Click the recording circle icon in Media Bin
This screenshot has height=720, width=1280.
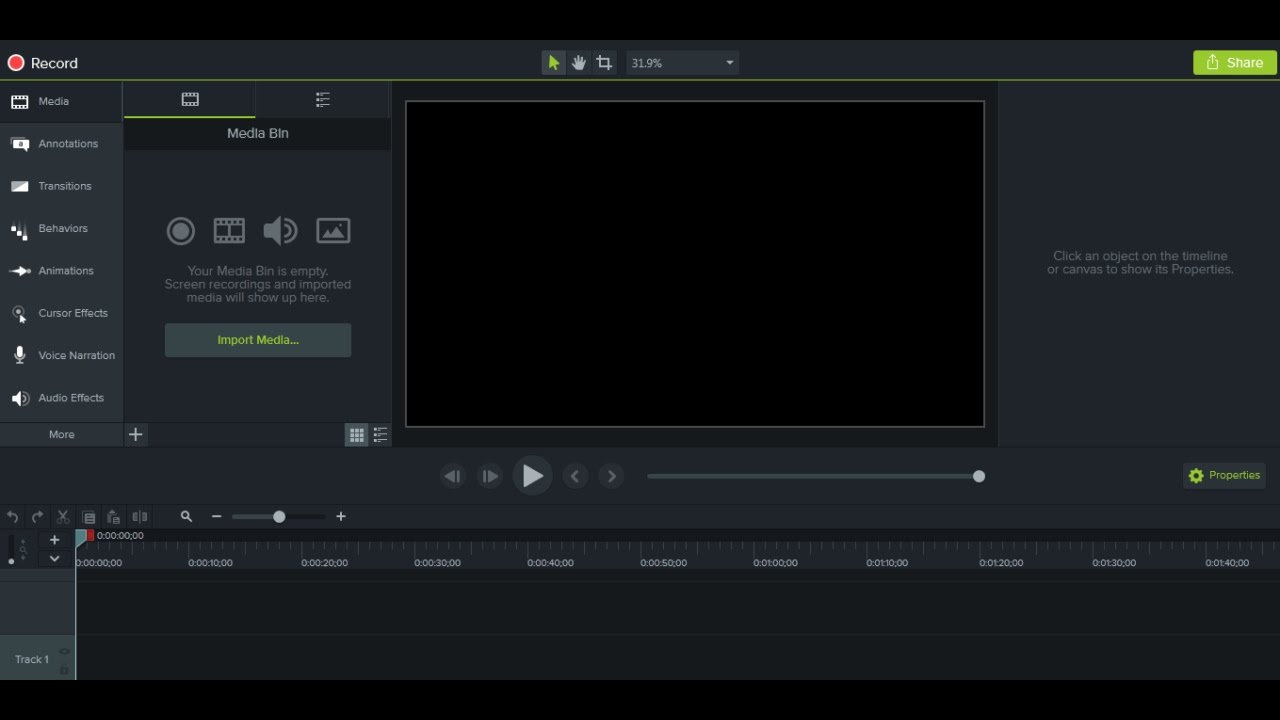(x=180, y=231)
